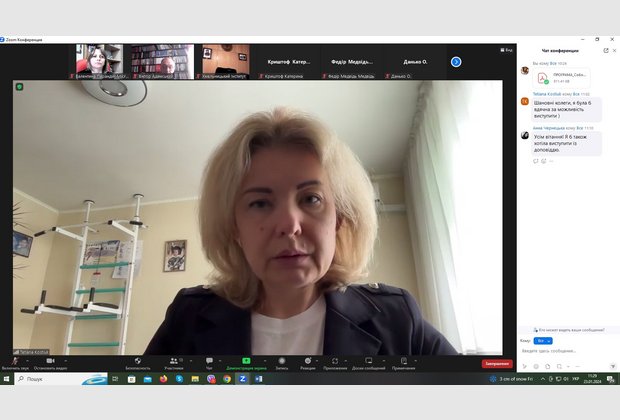Toggle the Чат panel from toolbar
Screen dimensions: 620x420
[x=209, y=362]
